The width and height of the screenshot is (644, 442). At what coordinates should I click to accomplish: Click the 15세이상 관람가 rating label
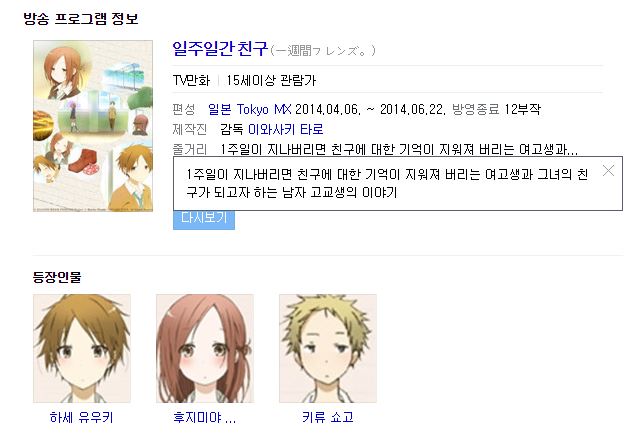tap(271, 80)
